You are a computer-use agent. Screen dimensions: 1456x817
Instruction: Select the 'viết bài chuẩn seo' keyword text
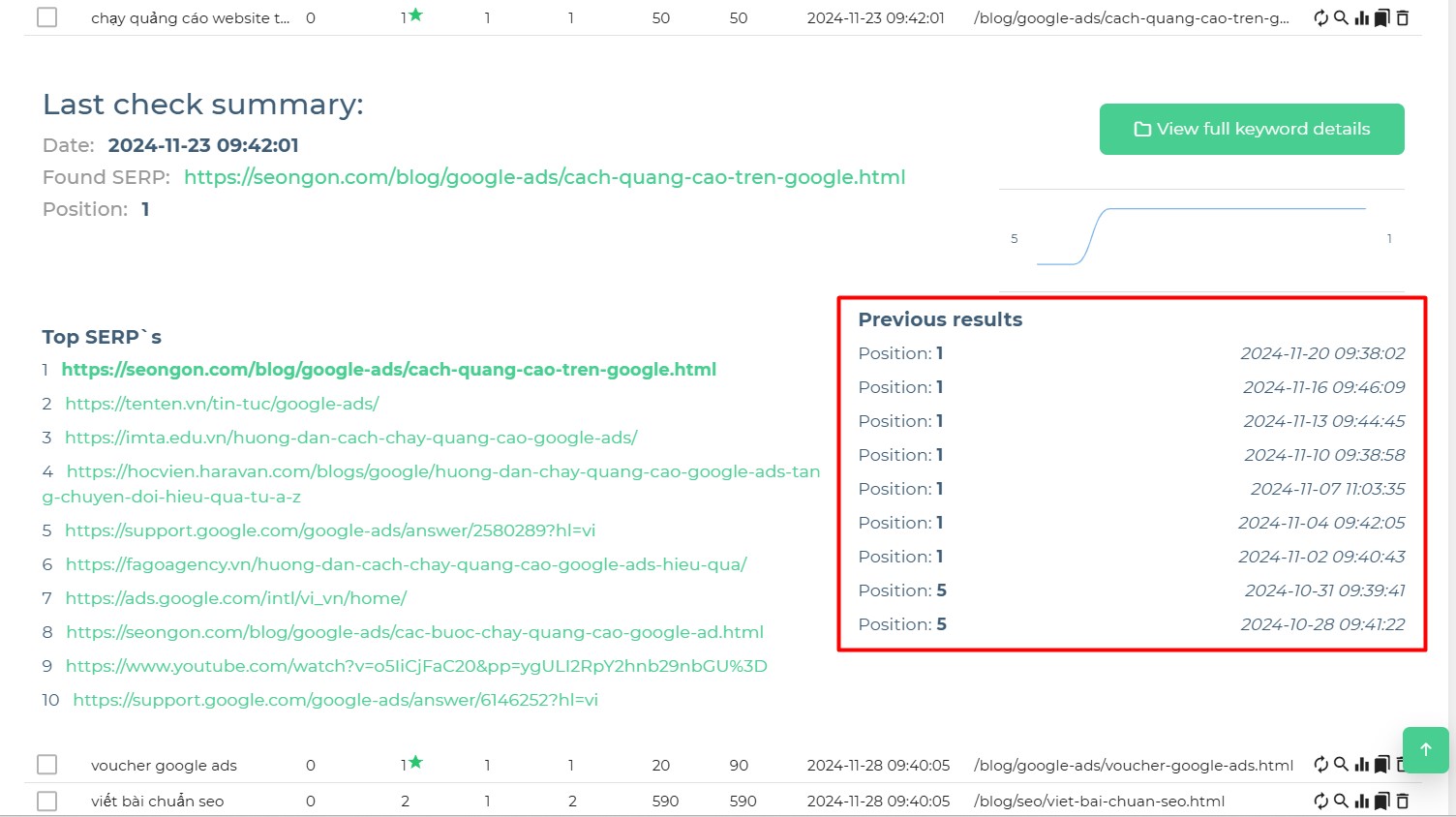(x=157, y=802)
